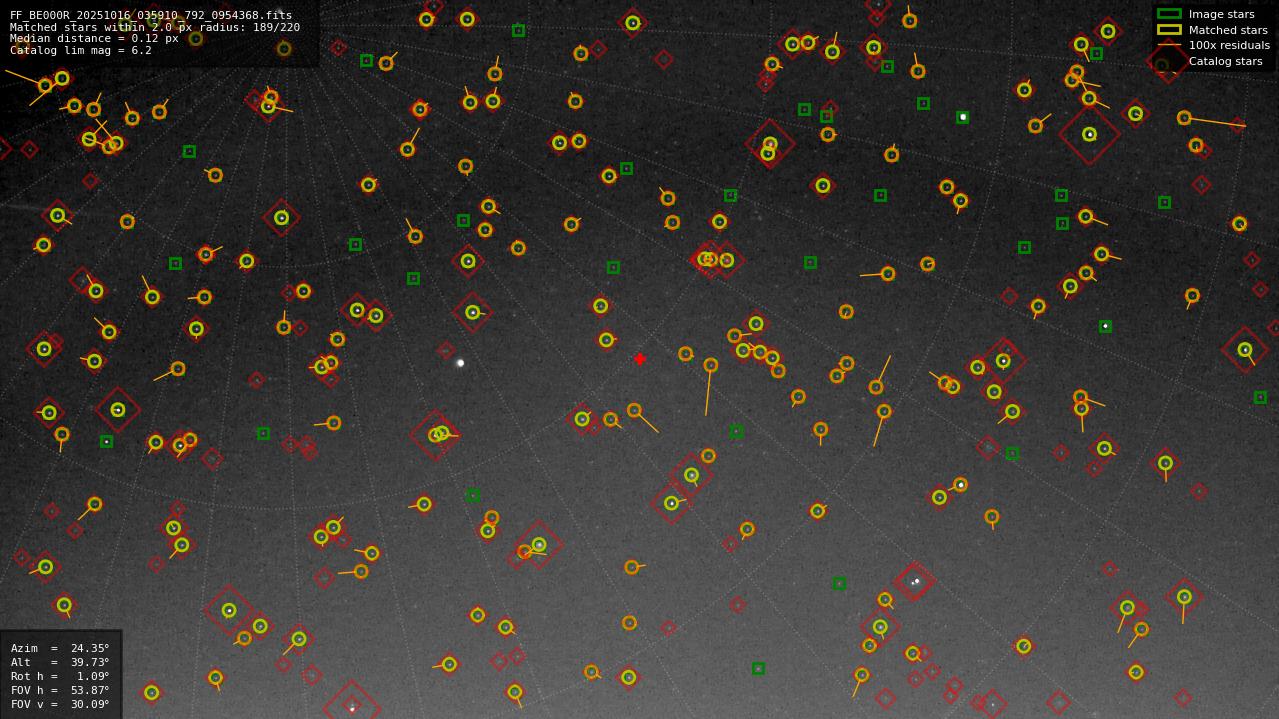Click the FOV h 53.87° readout
Screen dimensions: 1279x719
click(x=60, y=690)
